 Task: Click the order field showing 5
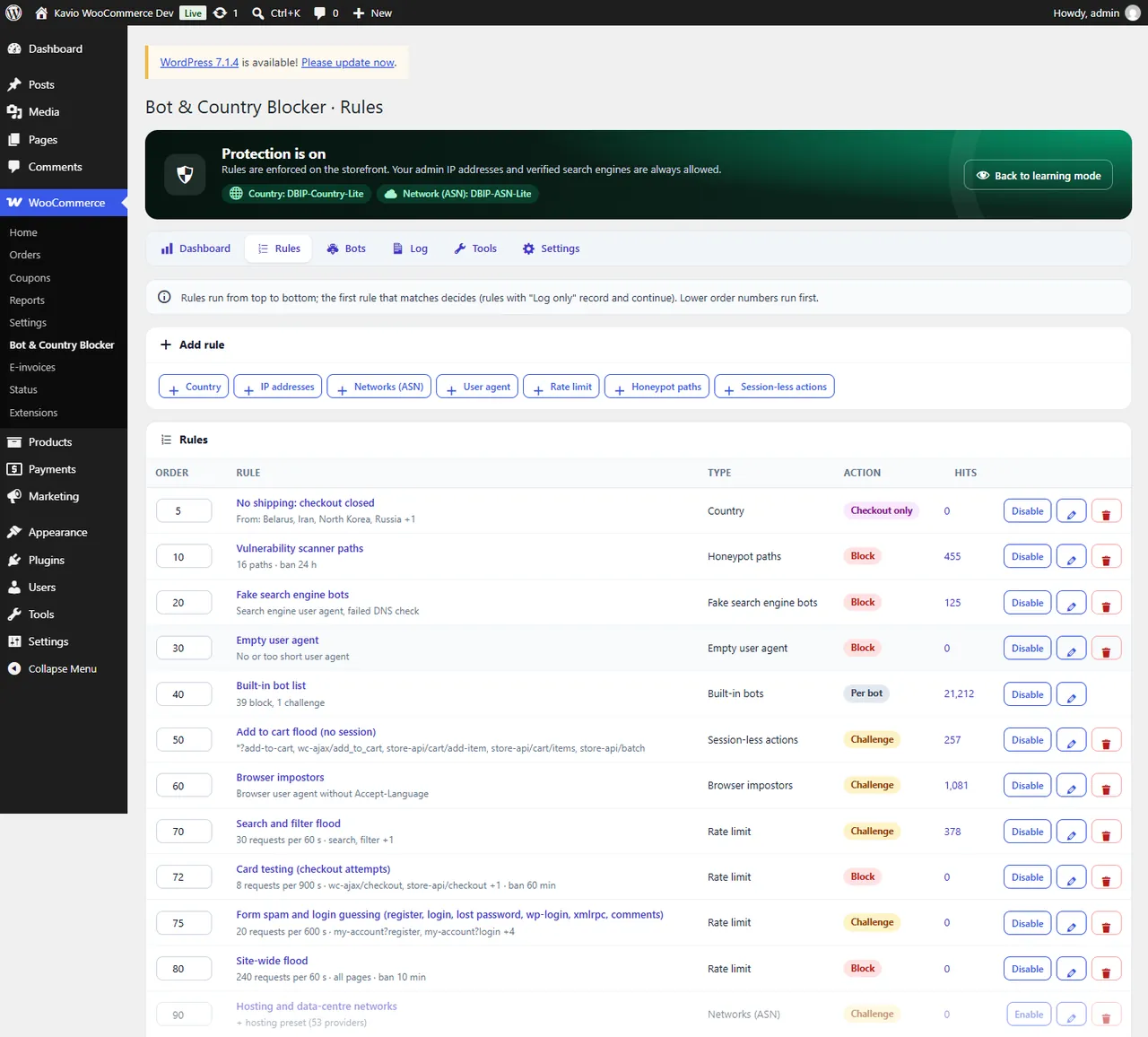[x=184, y=511]
